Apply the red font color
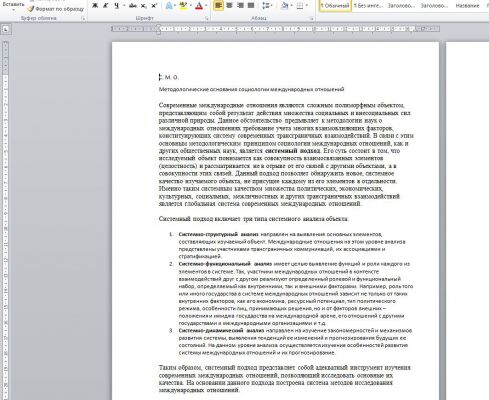This screenshot has height=400, width=489. point(199,5)
